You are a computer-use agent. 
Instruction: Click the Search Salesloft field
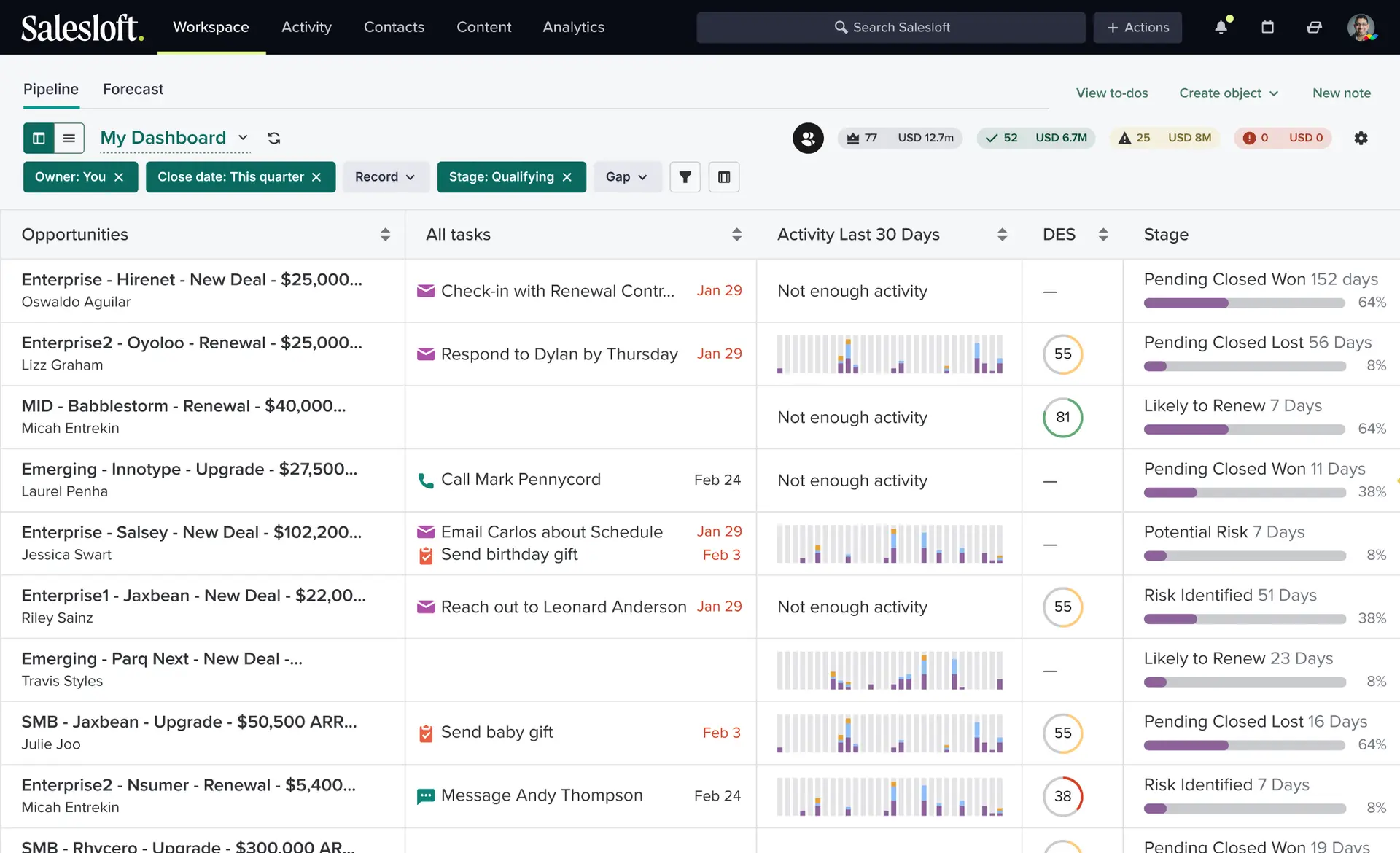(891, 27)
